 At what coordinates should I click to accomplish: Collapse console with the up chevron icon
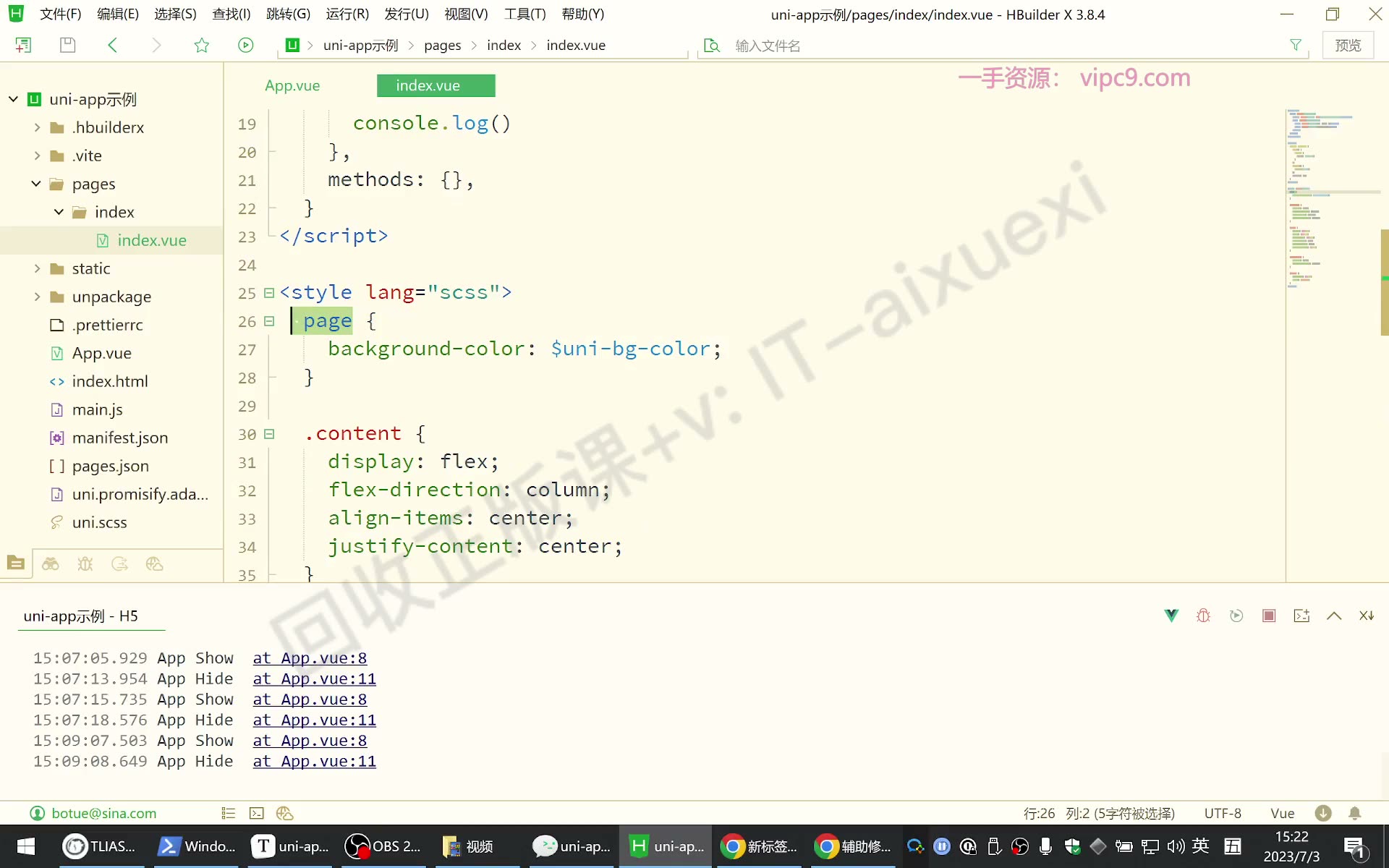coord(1334,616)
